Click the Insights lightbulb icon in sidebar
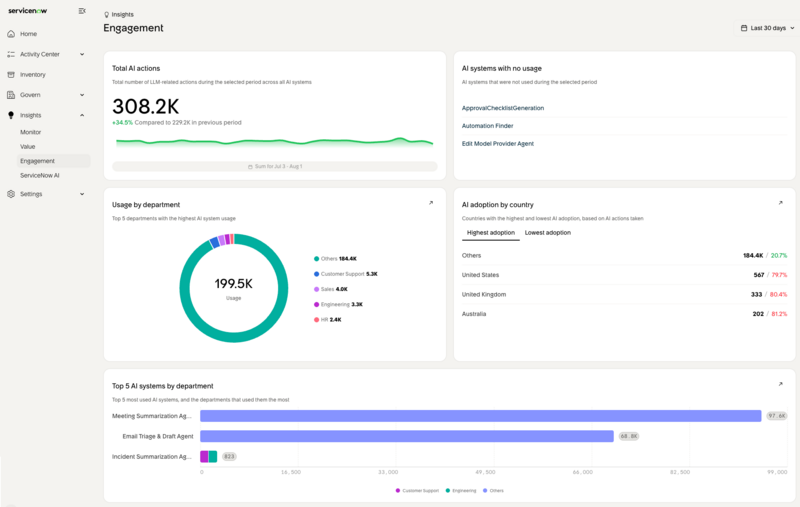 coord(11,115)
